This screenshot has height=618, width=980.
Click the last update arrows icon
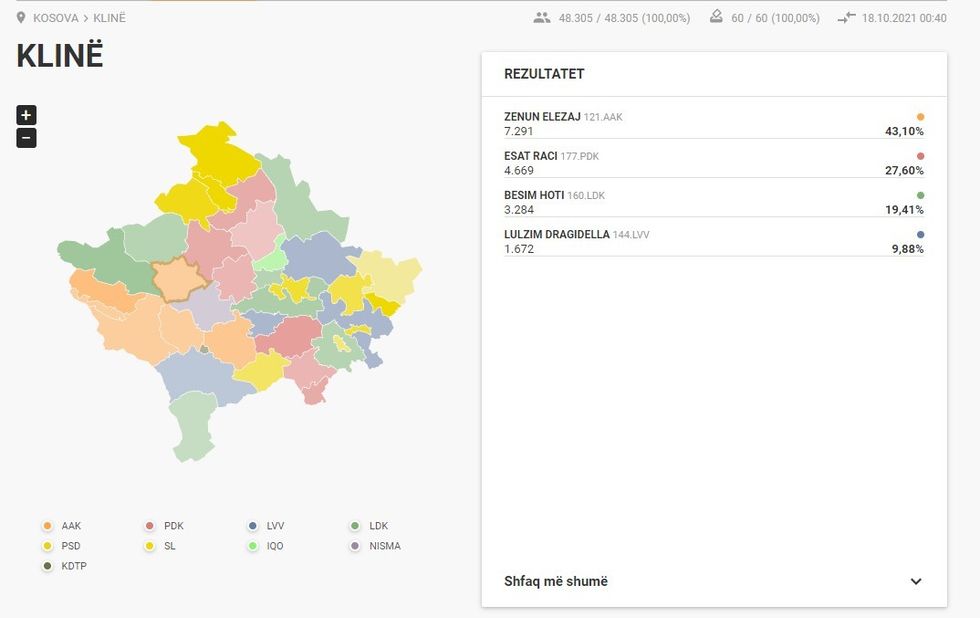[847, 18]
